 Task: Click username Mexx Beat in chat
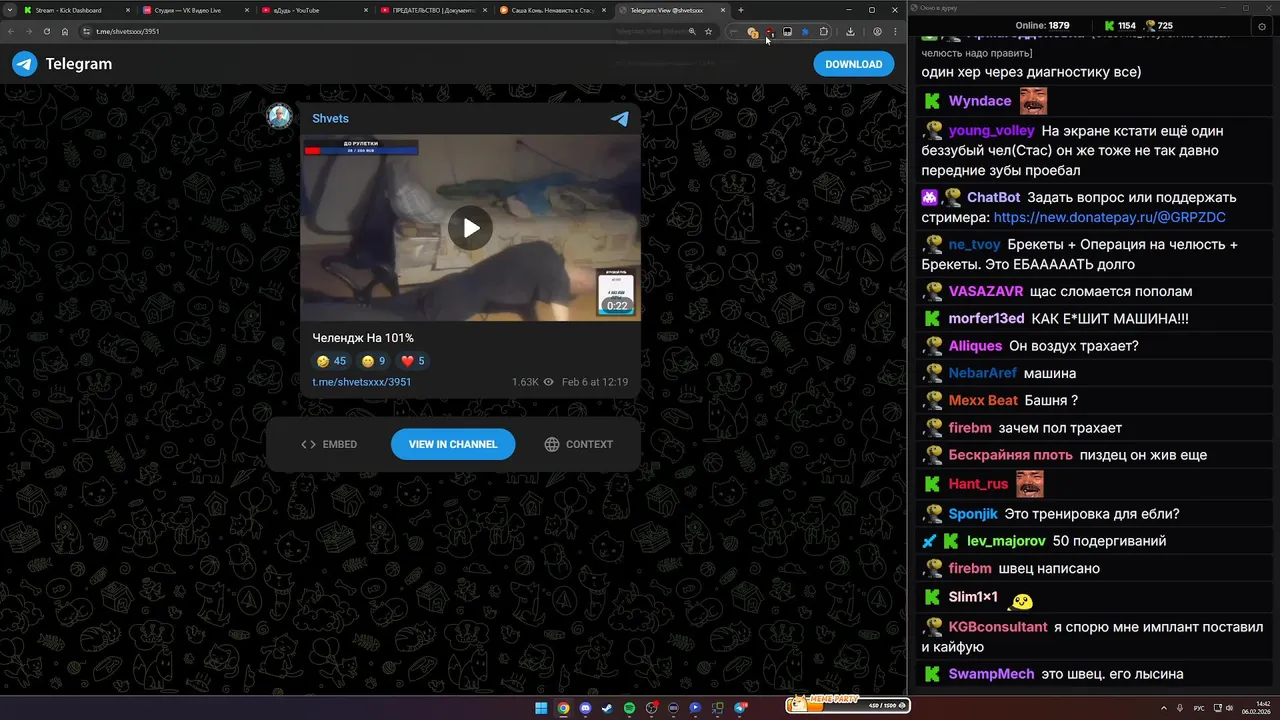983,400
